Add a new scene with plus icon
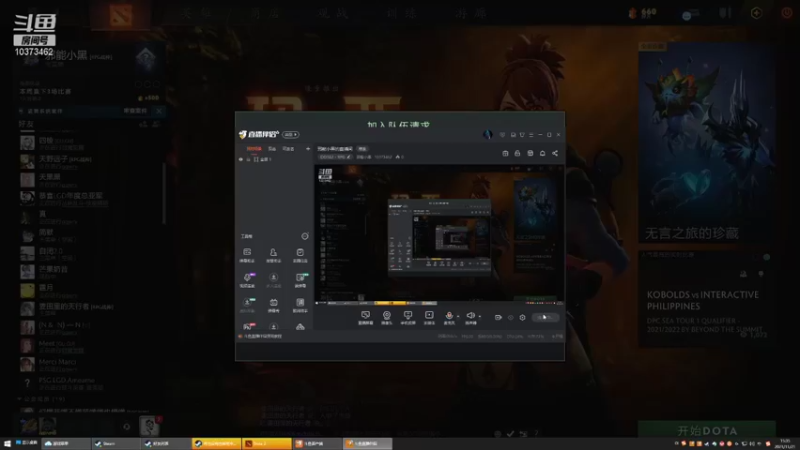 [x=308, y=148]
